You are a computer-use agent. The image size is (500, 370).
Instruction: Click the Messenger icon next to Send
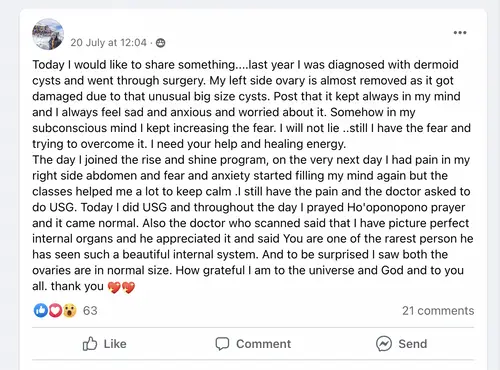pos(384,344)
